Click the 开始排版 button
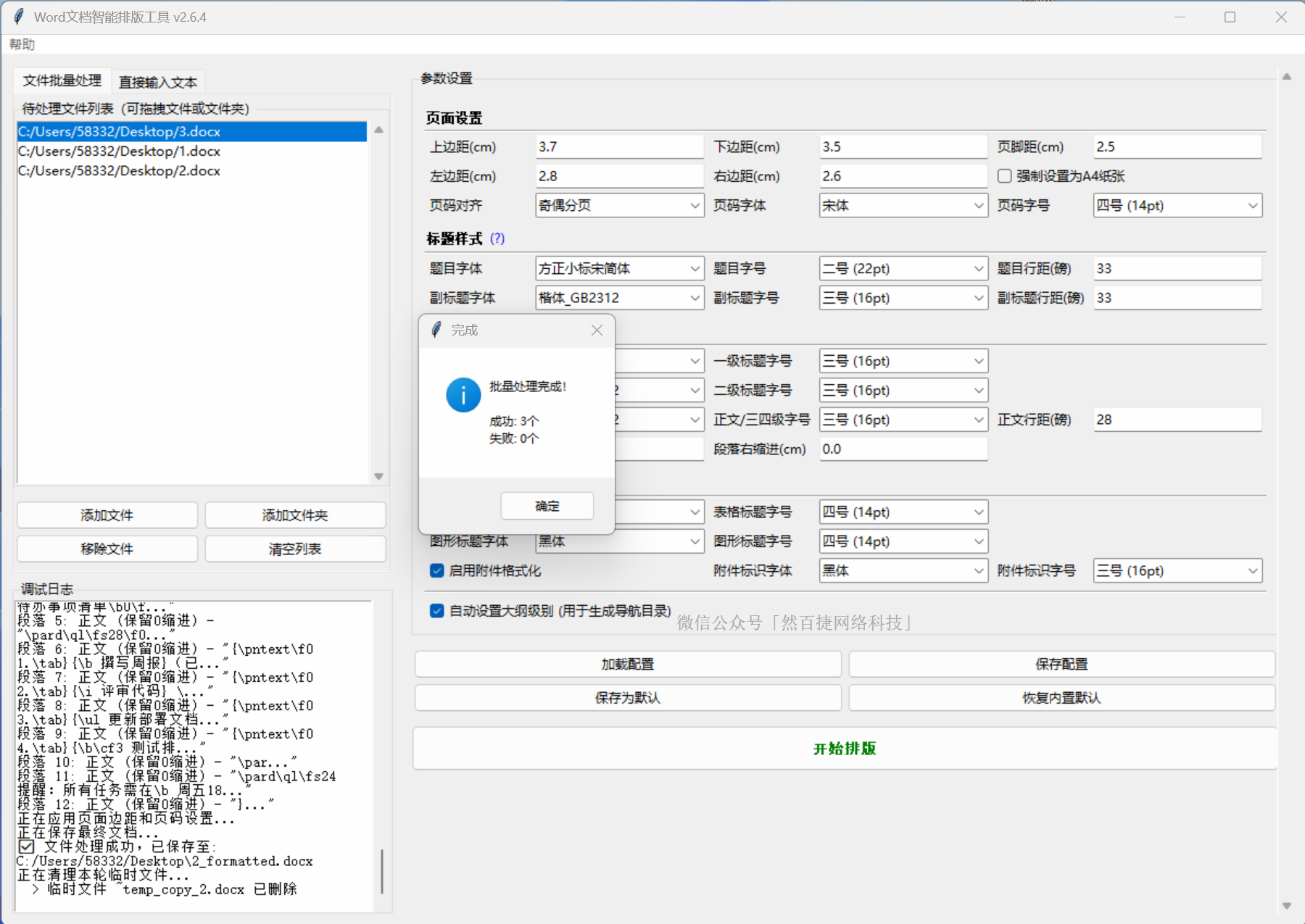The height and width of the screenshot is (924, 1305). 845,749
